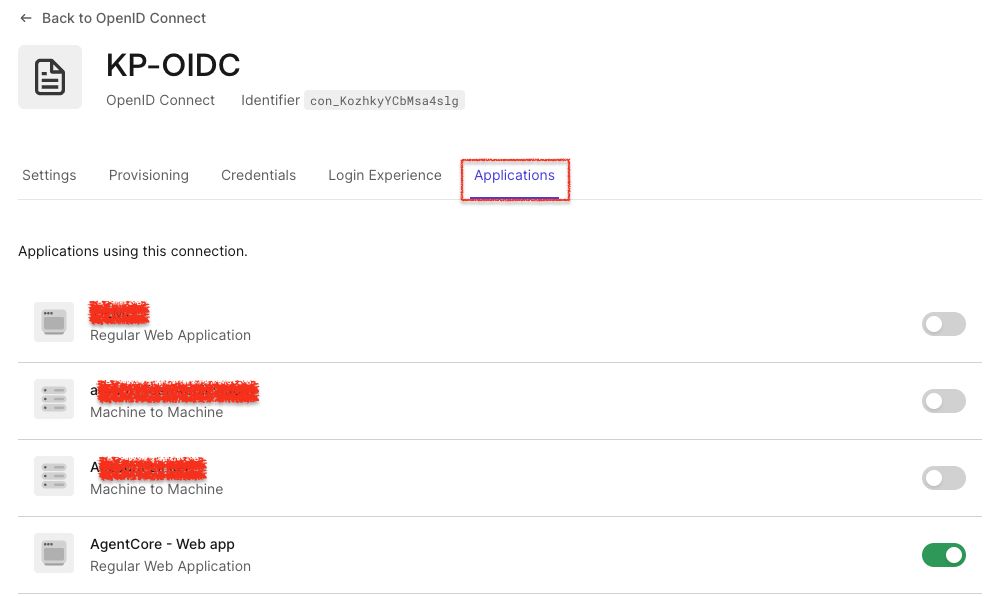The width and height of the screenshot is (992, 597).
Task: Click the Machine to Machine icon on second row
Action: [x=53, y=398]
